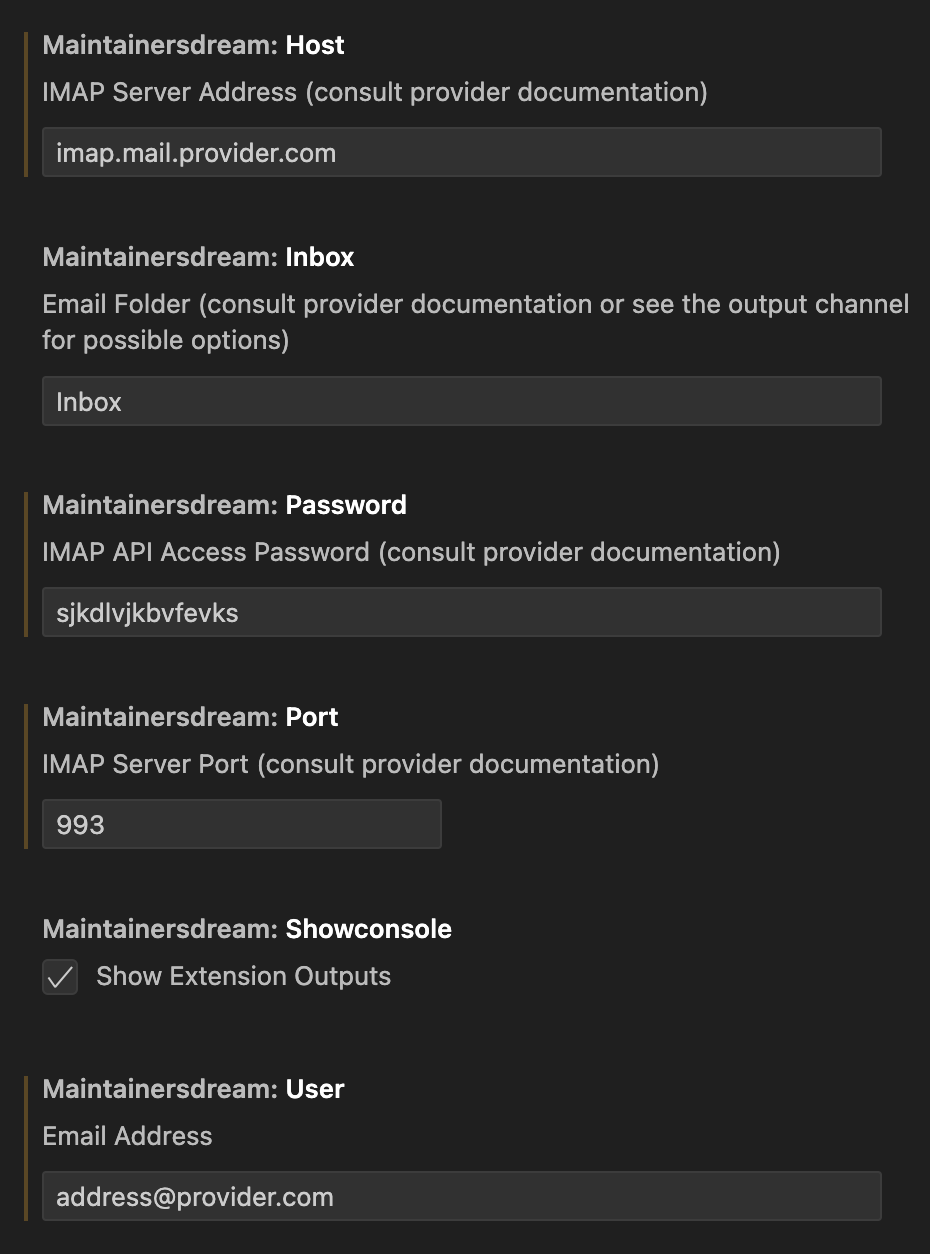Click the "Maintainersdream: Password" setting title
This screenshot has height=1254, width=930.
pos(224,505)
